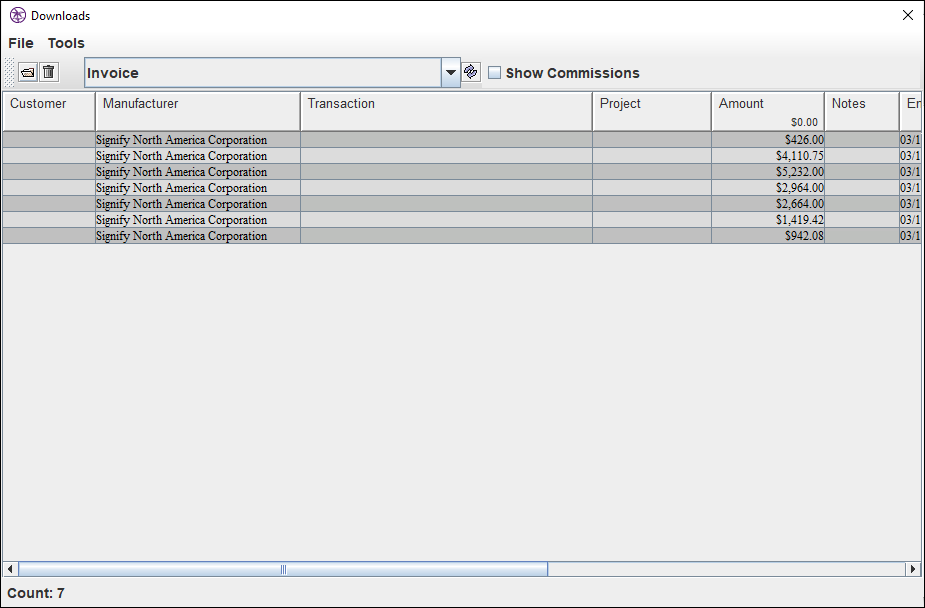Select the row with amount $5,232.00
This screenshot has height=608, width=925.
pyautogui.click(x=462, y=172)
